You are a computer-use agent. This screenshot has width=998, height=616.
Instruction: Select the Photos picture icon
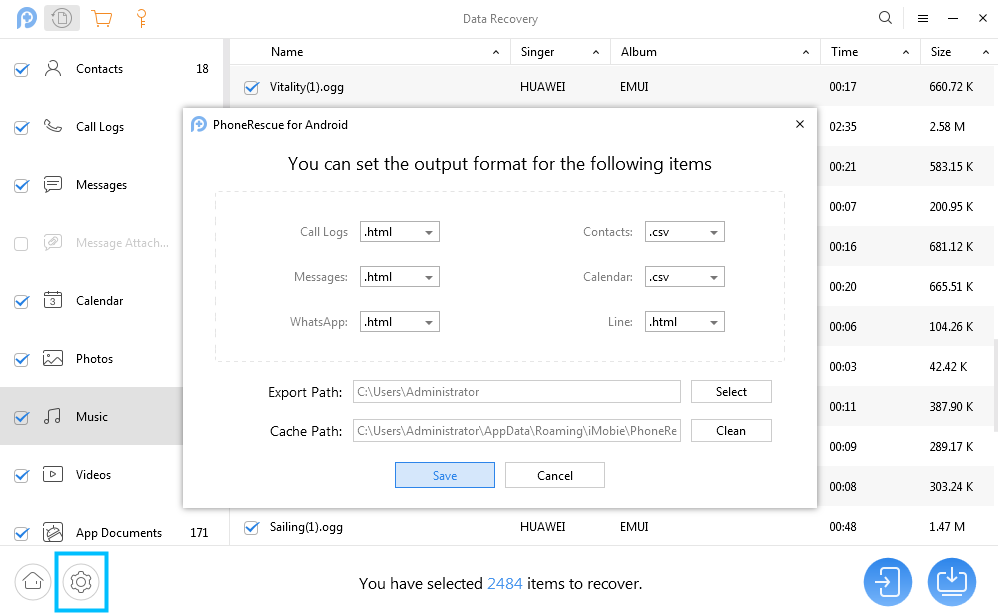53,358
